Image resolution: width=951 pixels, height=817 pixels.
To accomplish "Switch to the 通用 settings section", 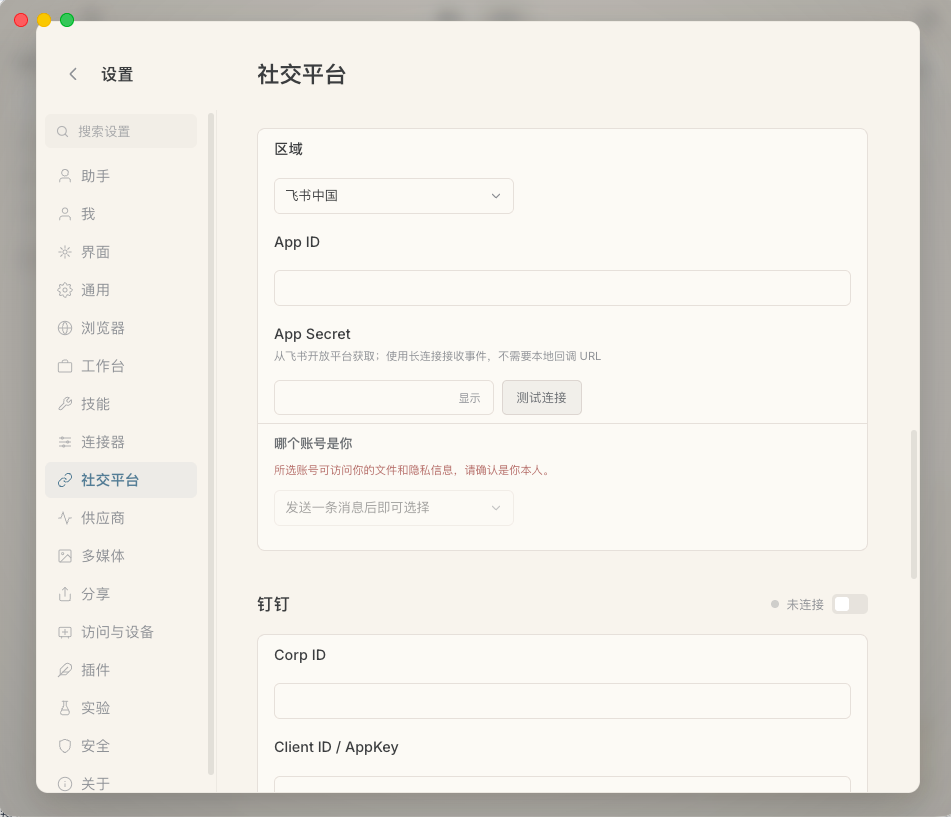I will click(121, 290).
